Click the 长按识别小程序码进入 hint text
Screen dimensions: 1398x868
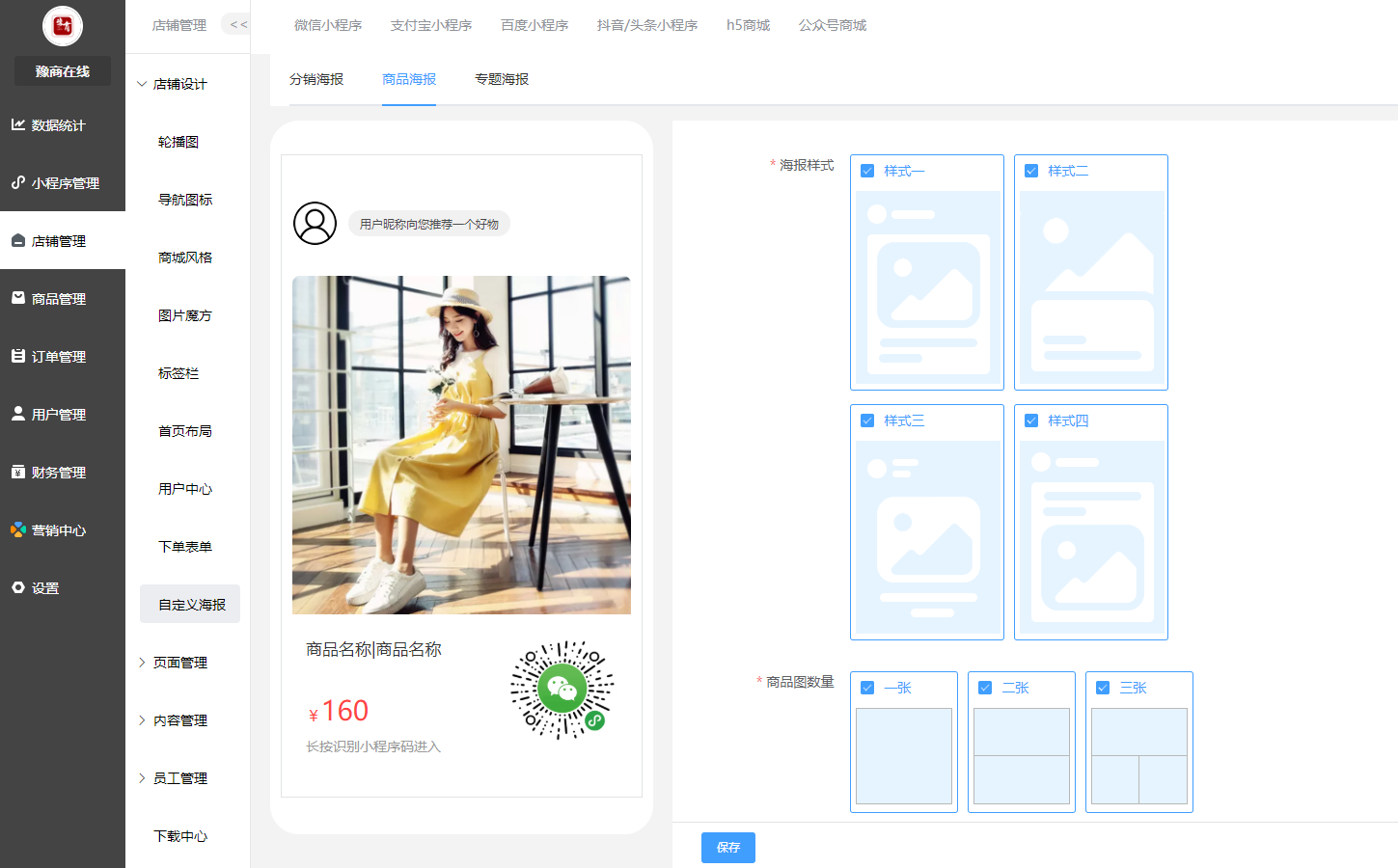tap(373, 746)
